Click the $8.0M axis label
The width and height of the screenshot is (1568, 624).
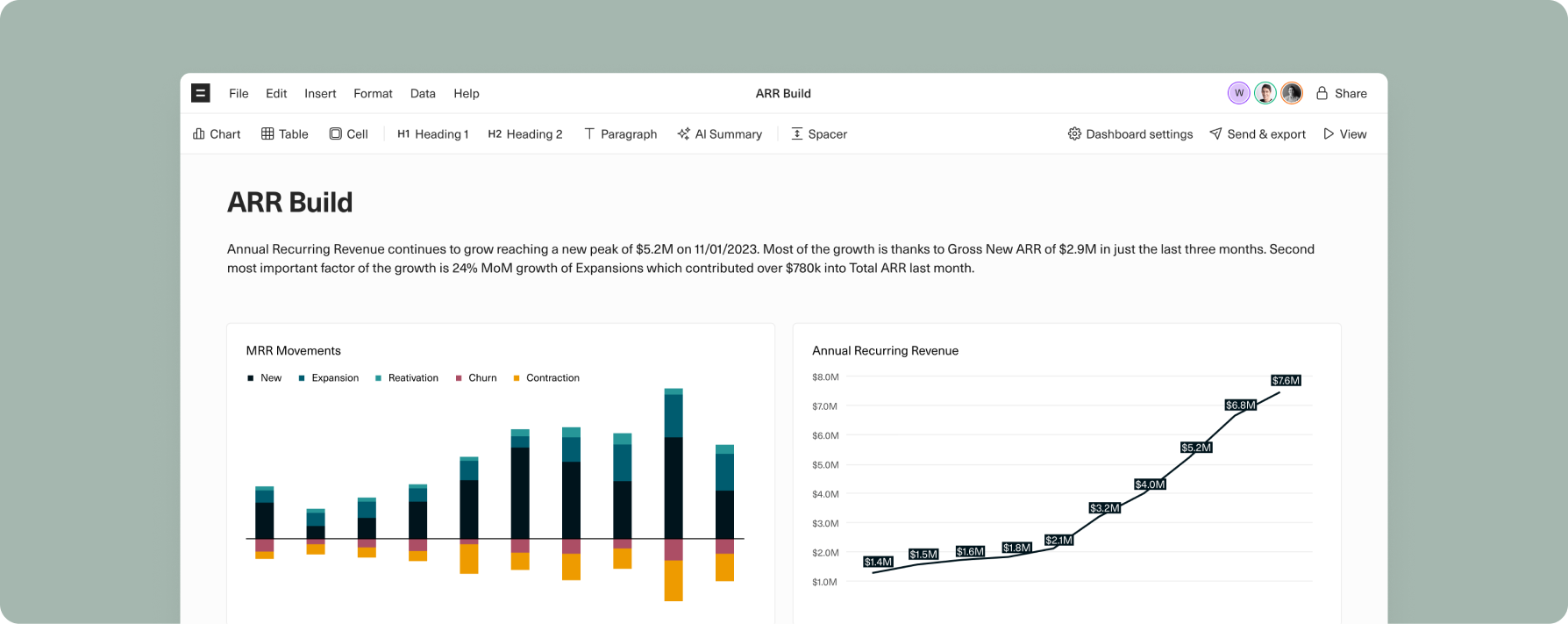point(825,377)
